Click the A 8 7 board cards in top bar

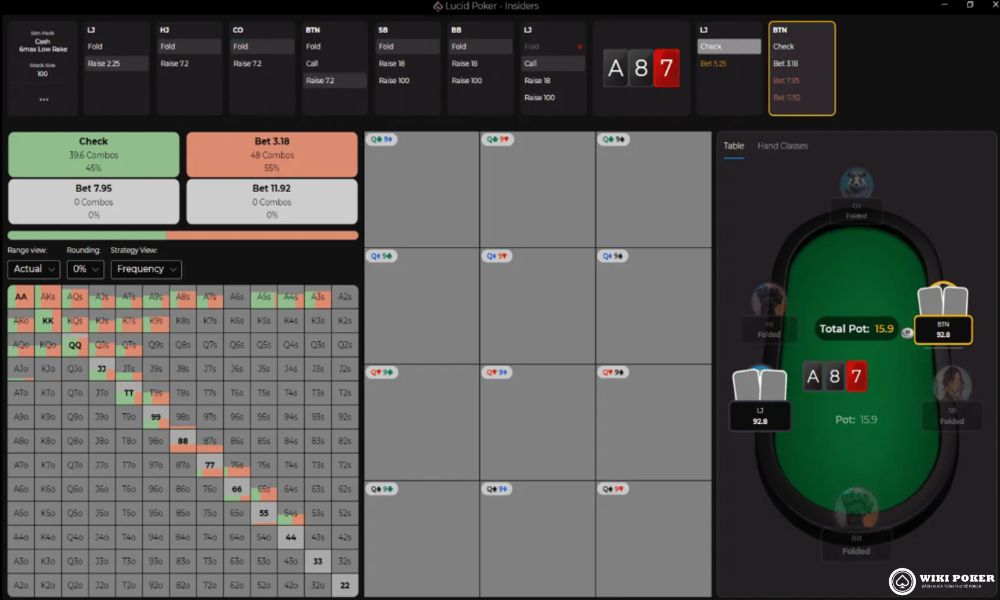click(x=641, y=68)
